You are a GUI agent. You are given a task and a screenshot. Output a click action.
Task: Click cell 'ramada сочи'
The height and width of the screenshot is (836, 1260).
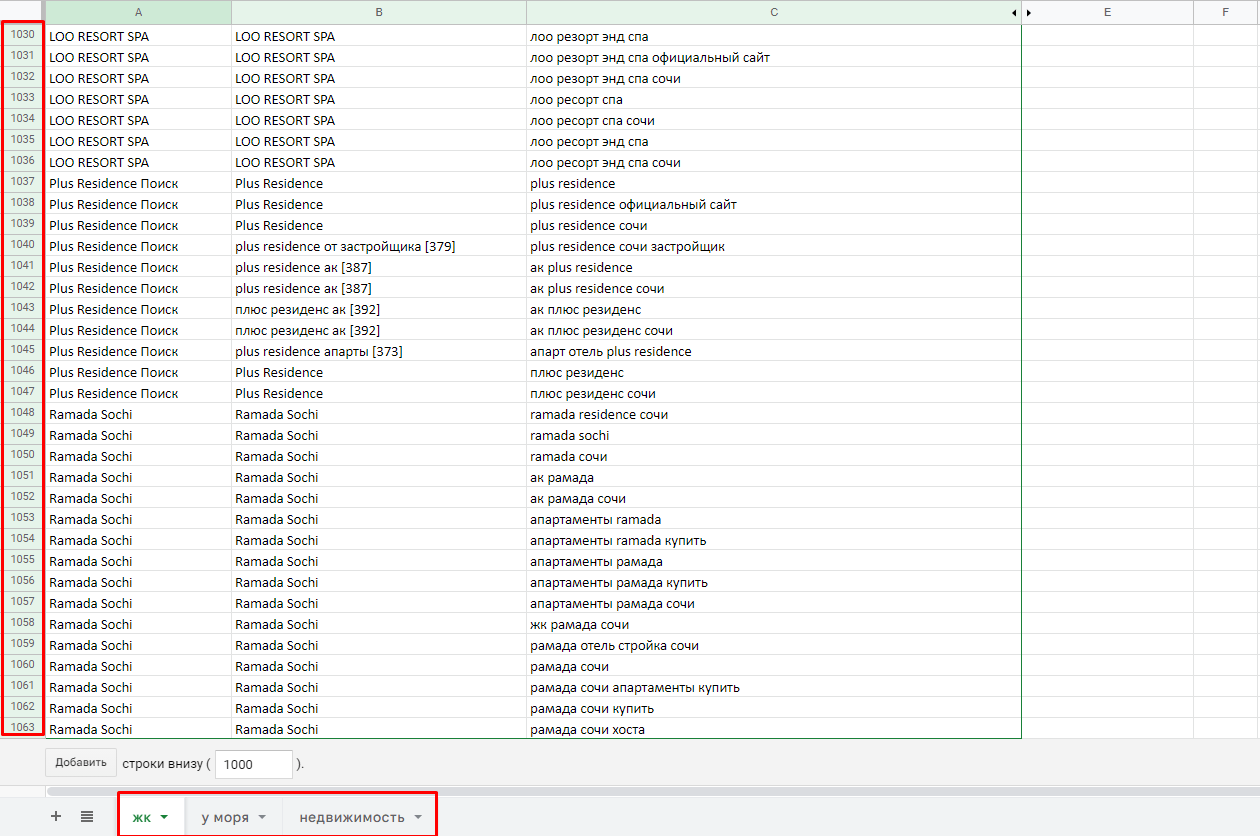[x=774, y=456]
